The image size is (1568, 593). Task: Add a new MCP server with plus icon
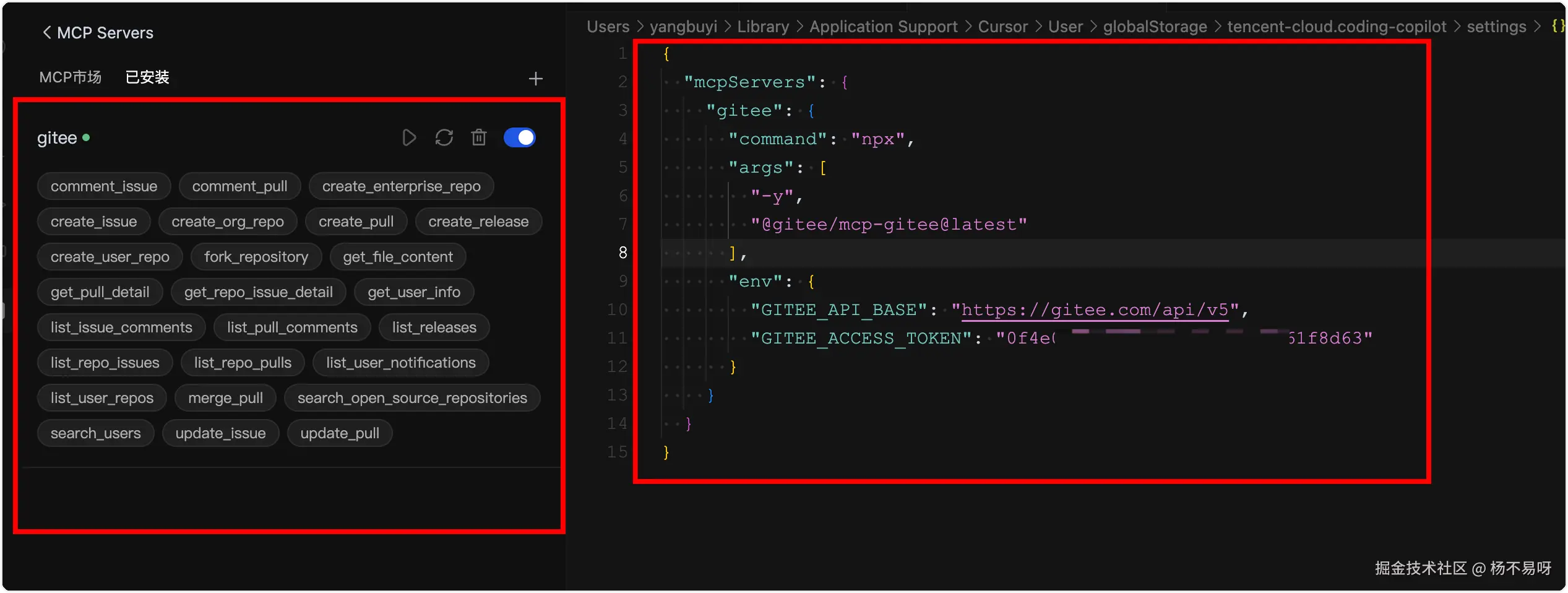click(x=536, y=79)
